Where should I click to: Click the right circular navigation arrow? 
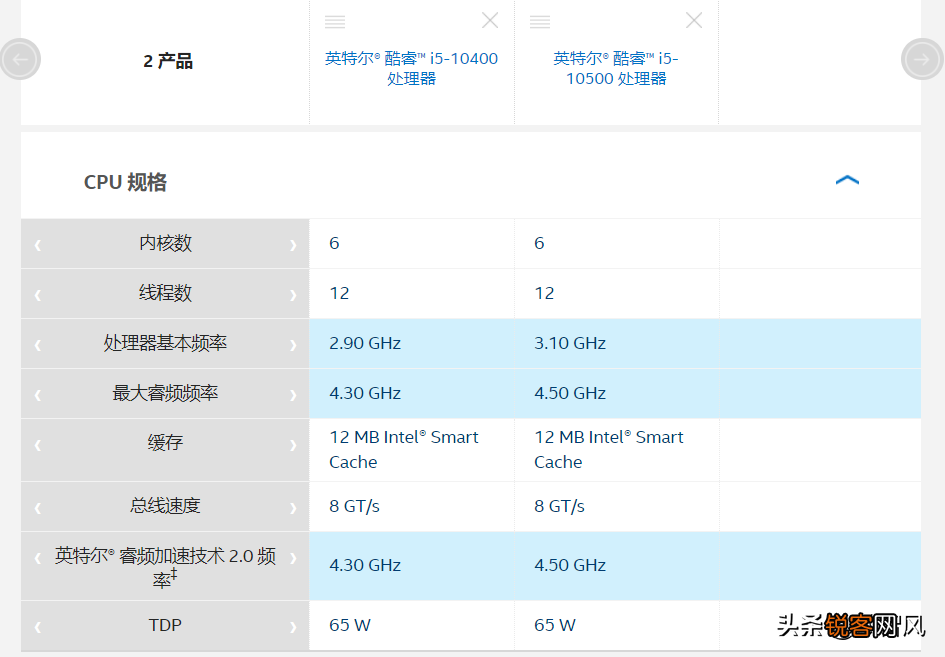(x=922, y=58)
